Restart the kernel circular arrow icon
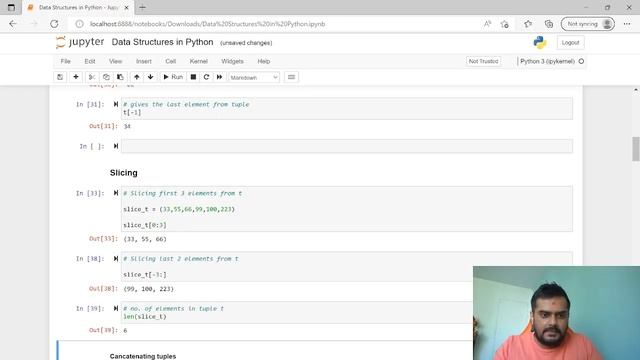The height and width of the screenshot is (360, 640). pyautogui.click(x=207, y=77)
